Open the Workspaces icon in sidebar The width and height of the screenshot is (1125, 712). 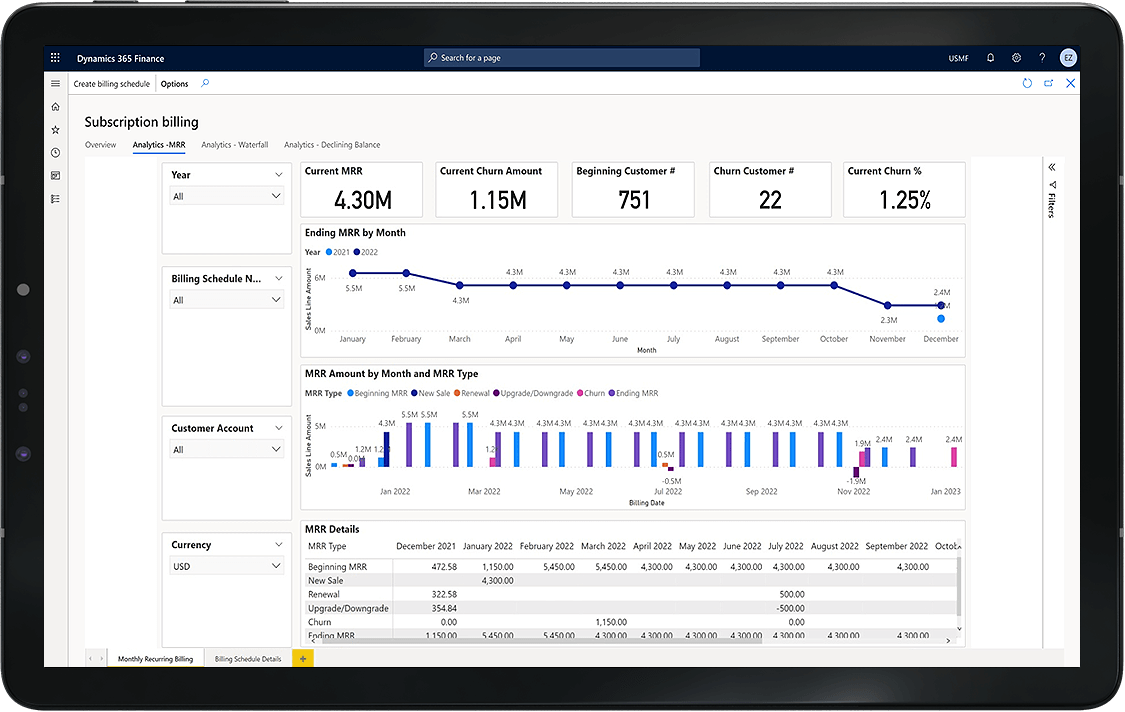[x=55, y=176]
